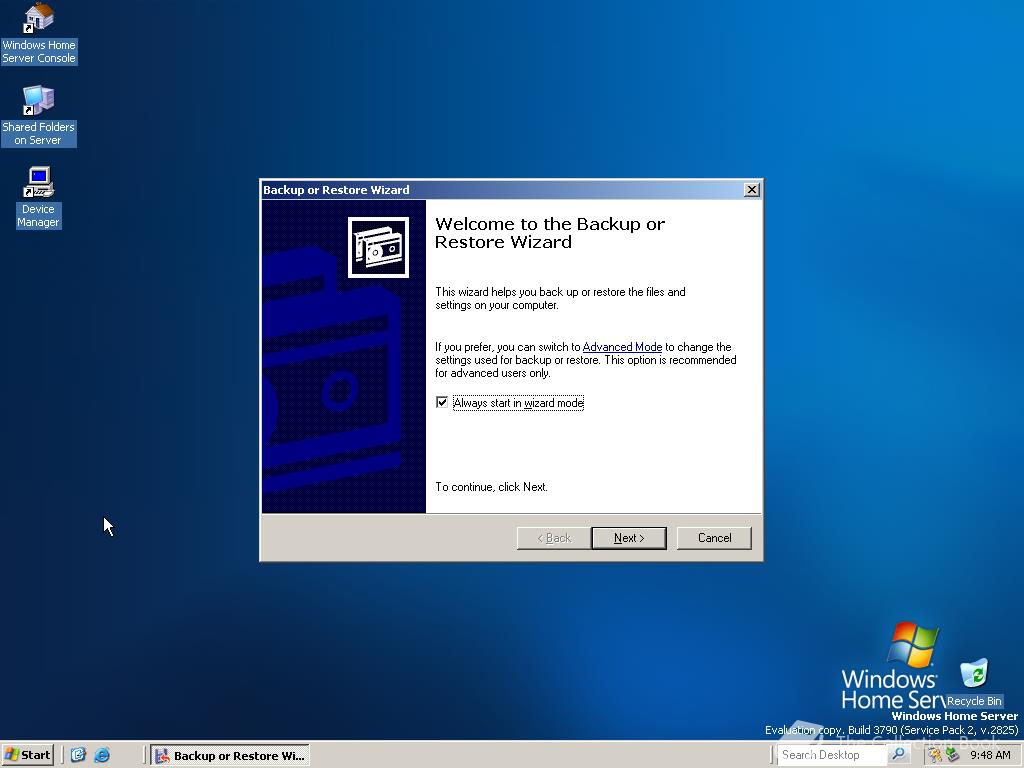Click the 9:48 AM clock
1024x768 pixels.
(x=990, y=755)
